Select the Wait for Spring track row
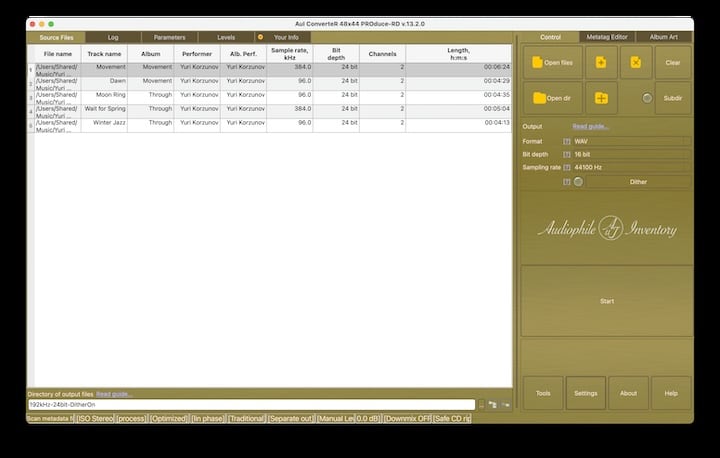The height and width of the screenshot is (458, 720). coord(270,112)
